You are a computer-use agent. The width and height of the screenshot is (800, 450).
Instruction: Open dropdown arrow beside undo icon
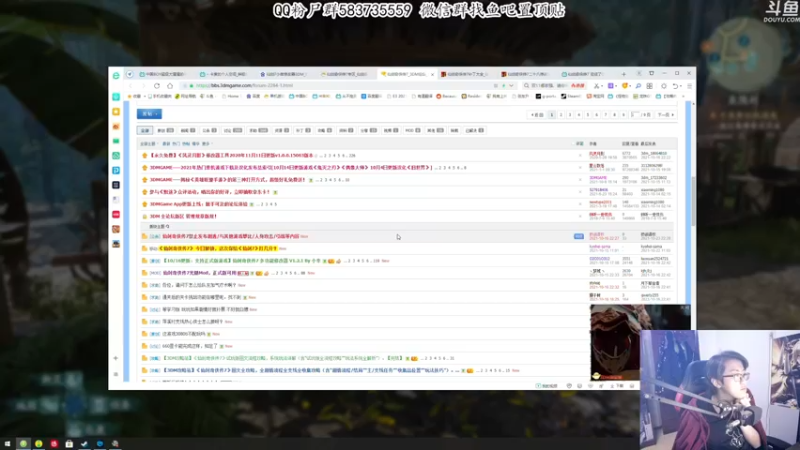point(681,86)
